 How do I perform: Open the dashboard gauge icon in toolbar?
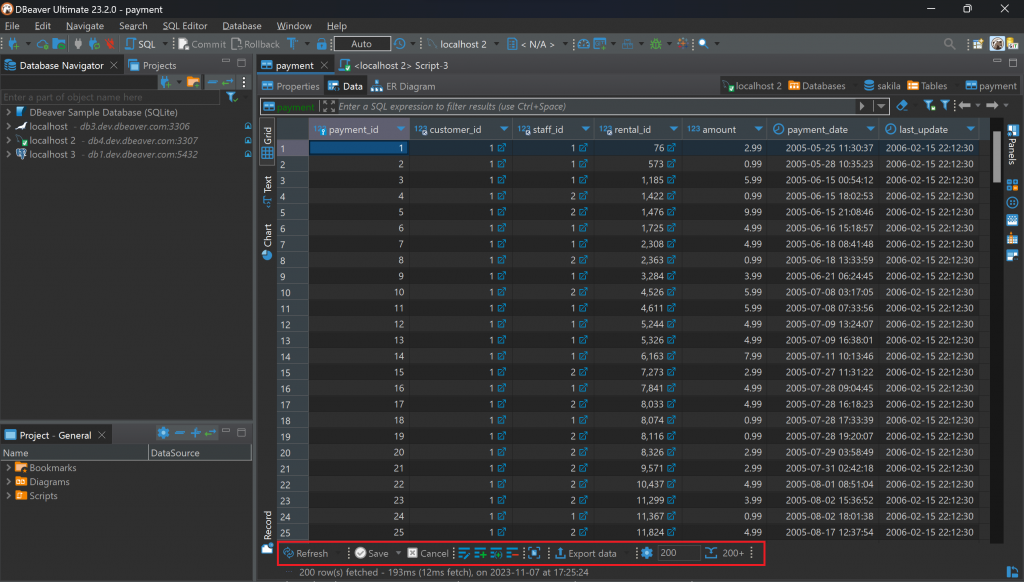(x=583, y=44)
